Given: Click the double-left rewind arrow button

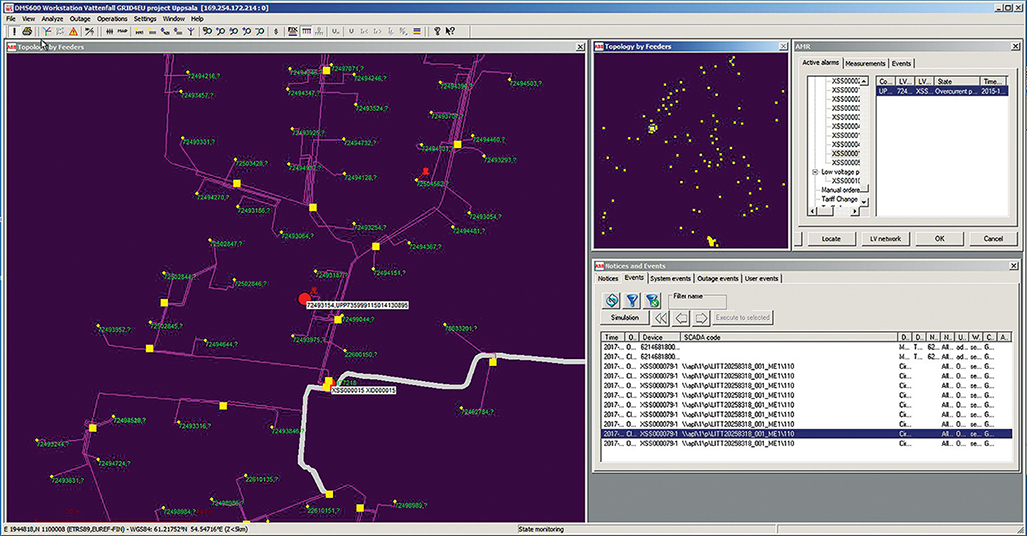Looking at the screenshot, I should click(x=660, y=318).
